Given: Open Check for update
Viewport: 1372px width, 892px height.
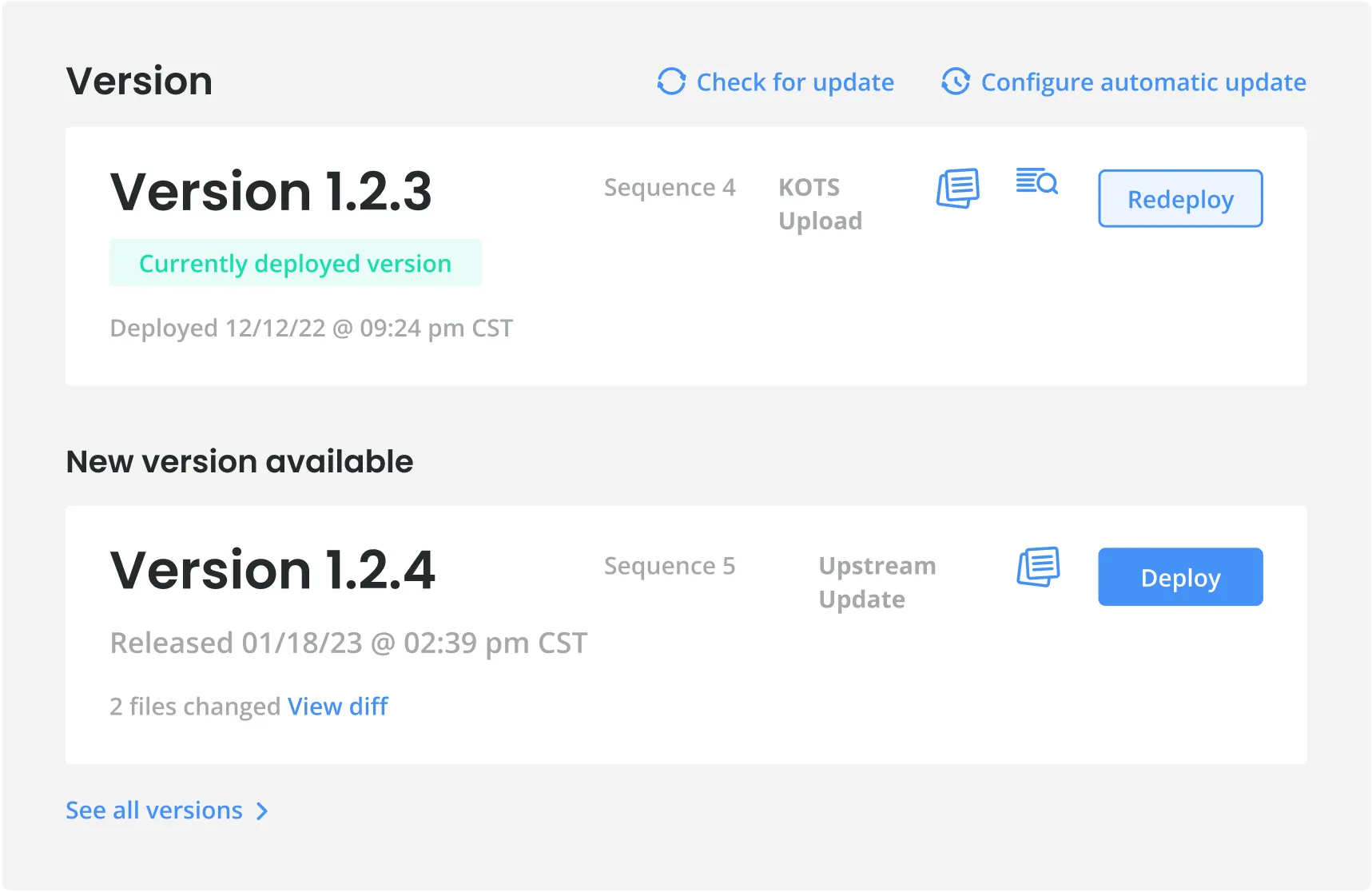Looking at the screenshot, I should (794, 82).
